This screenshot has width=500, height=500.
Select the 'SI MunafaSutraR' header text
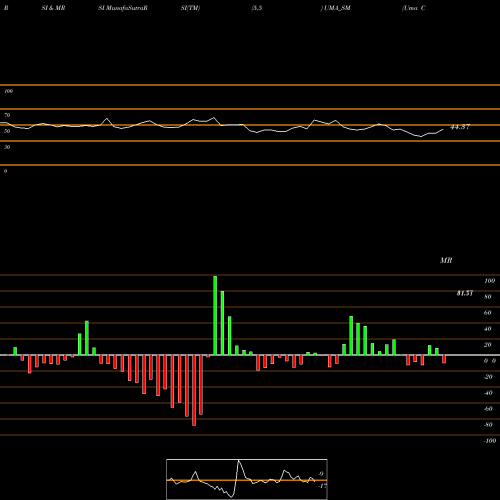[123, 8]
